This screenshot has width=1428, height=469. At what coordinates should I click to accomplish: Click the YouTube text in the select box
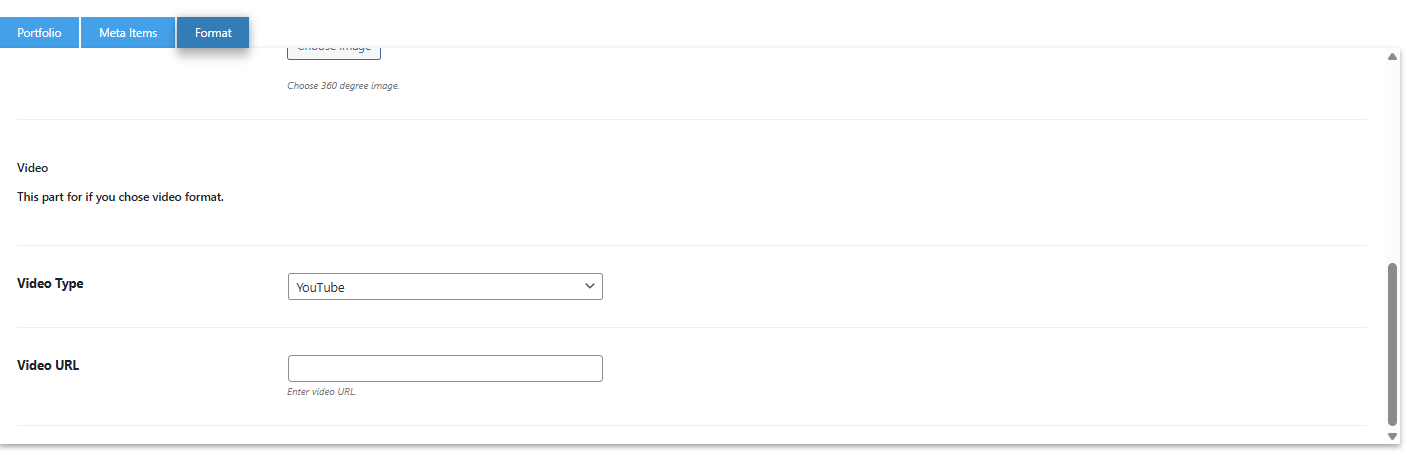point(320,288)
